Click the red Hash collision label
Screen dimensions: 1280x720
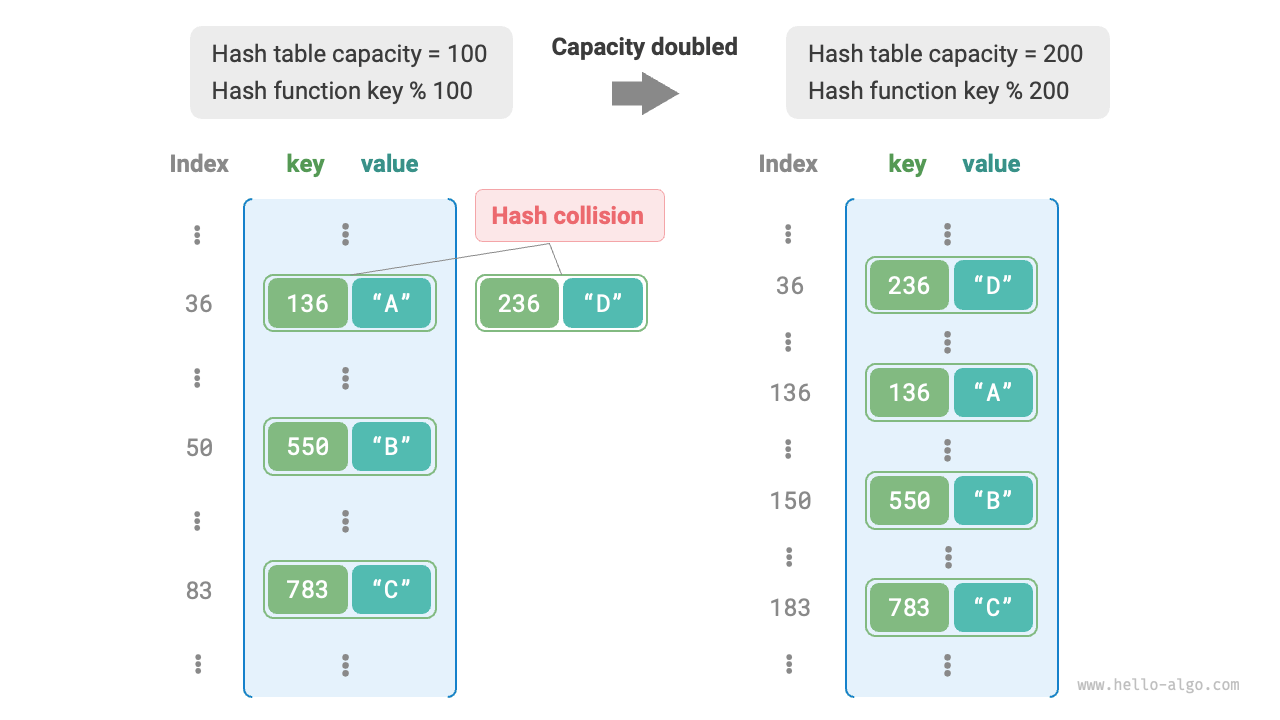pyautogui.click(x=569, y=215)
